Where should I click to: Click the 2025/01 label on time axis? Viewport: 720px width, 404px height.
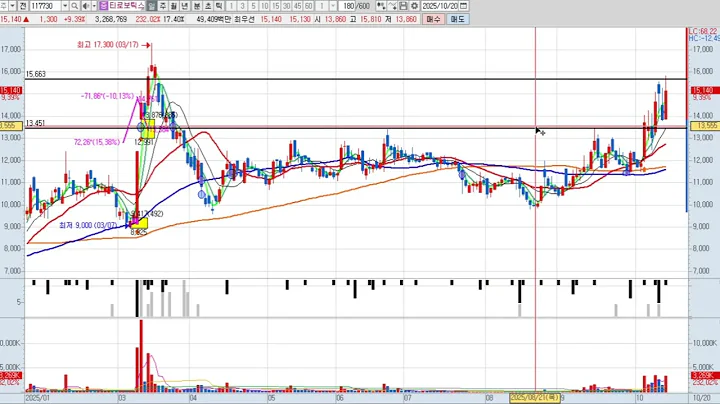[38, 398]
